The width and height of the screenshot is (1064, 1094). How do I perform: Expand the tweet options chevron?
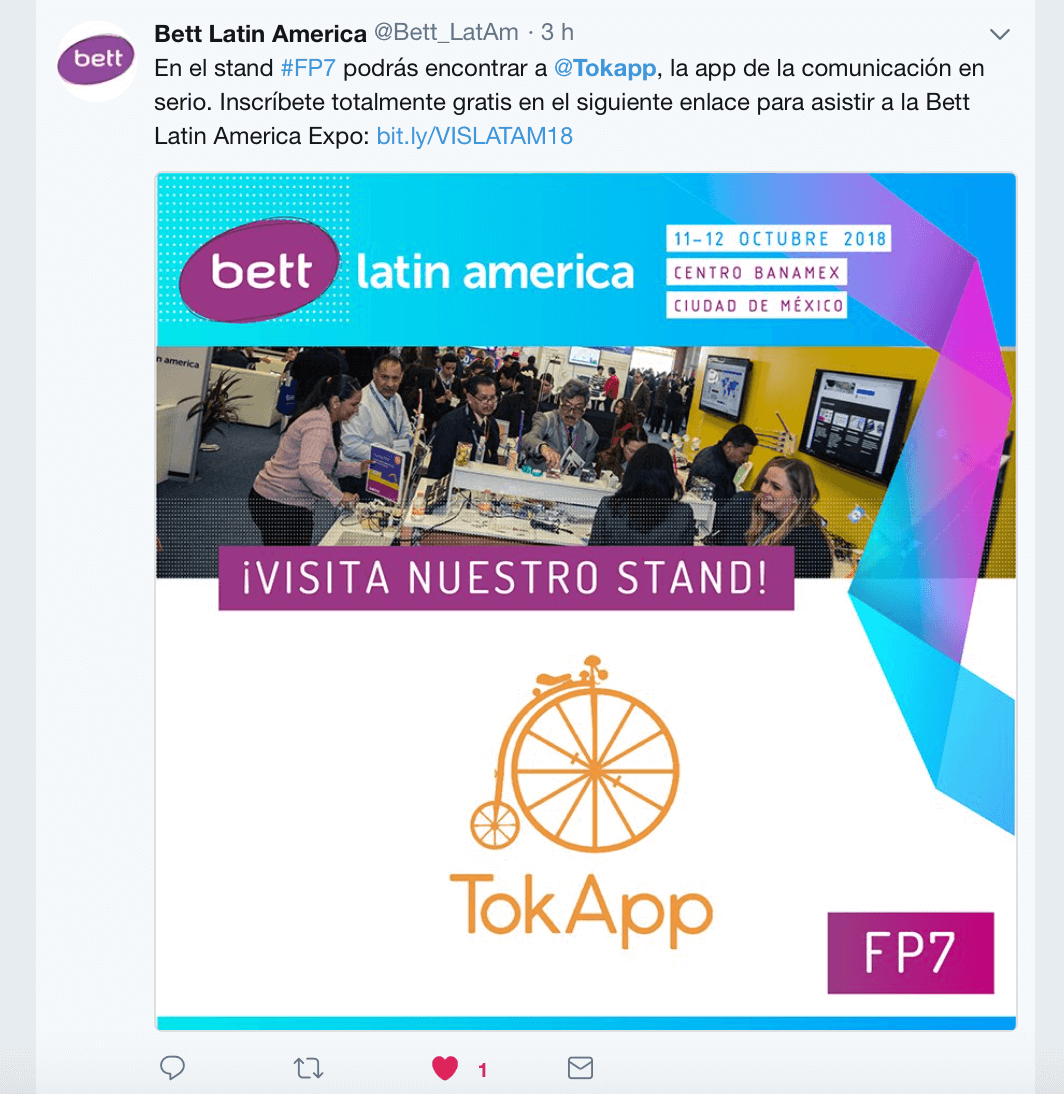pos(1000,34)
